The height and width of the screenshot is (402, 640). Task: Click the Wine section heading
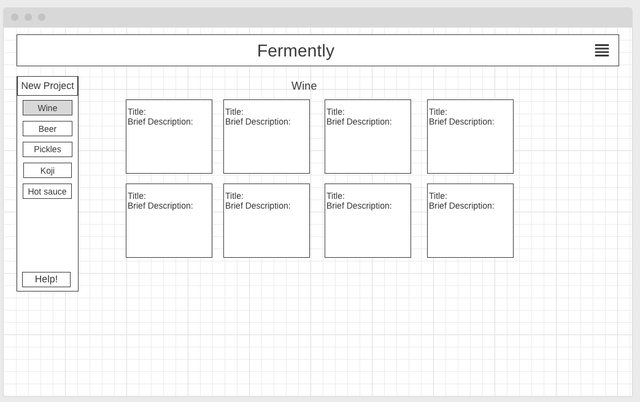(304, 86)
